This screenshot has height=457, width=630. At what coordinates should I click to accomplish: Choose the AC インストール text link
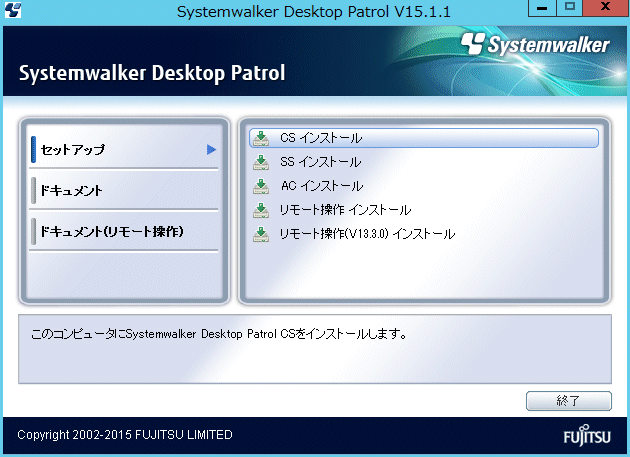pyautogui.click(x=320, y=186)
